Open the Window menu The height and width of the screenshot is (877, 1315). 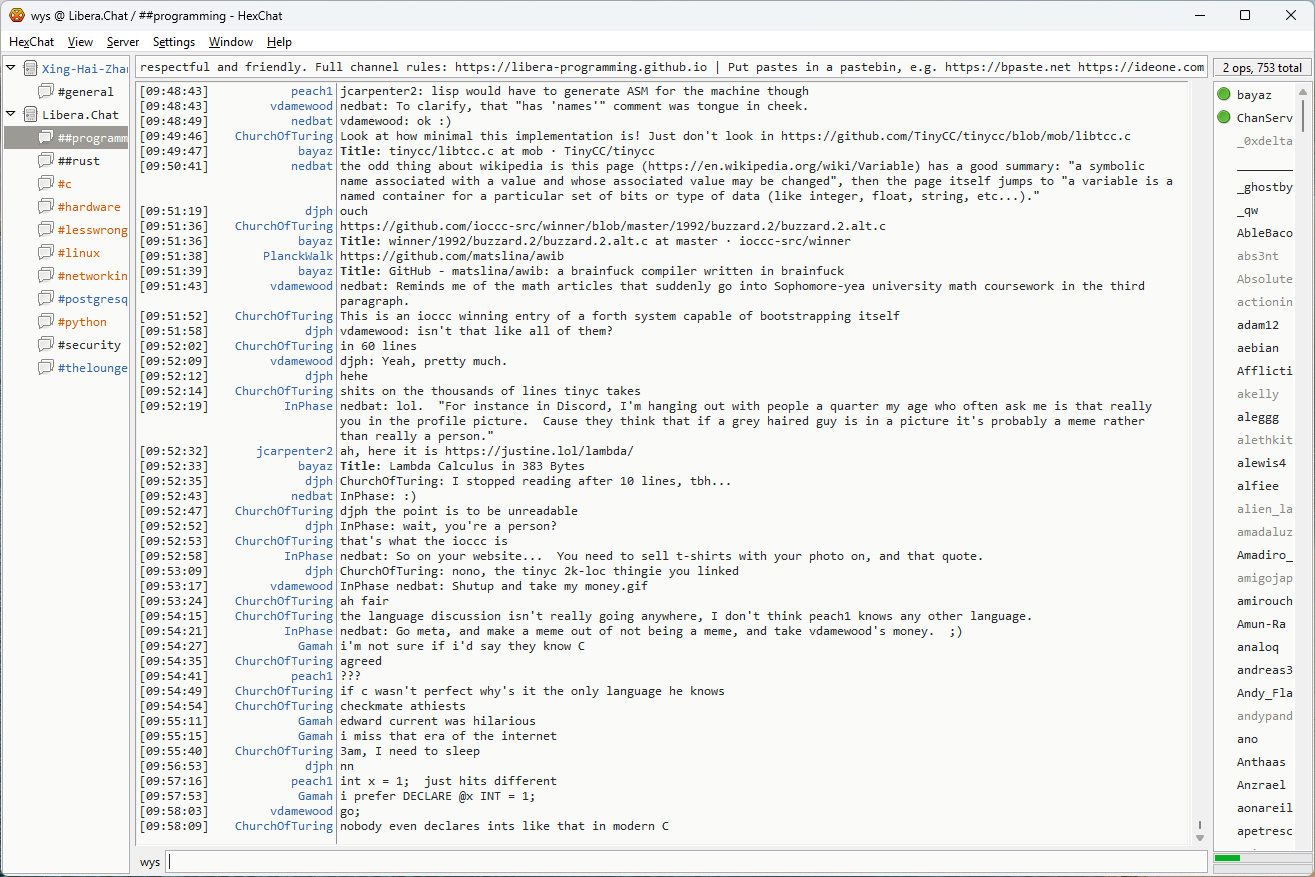[230, 42]
